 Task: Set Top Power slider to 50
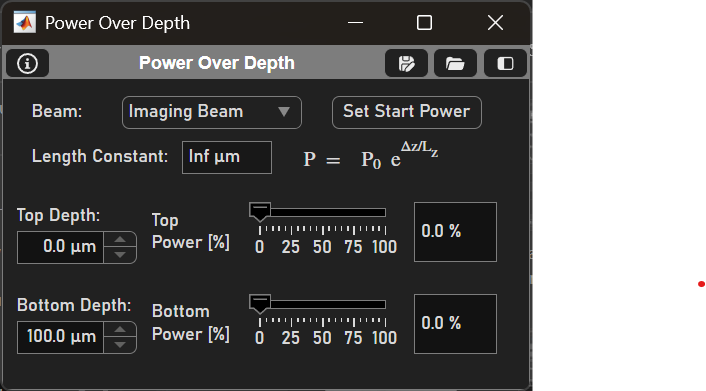322,213
